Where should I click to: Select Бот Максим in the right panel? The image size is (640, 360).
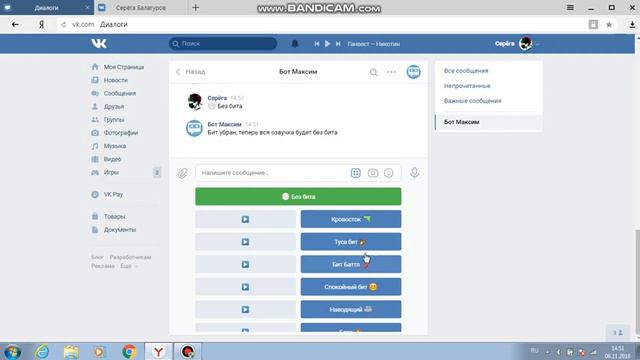pyautogui.click(x=489, y=122)
